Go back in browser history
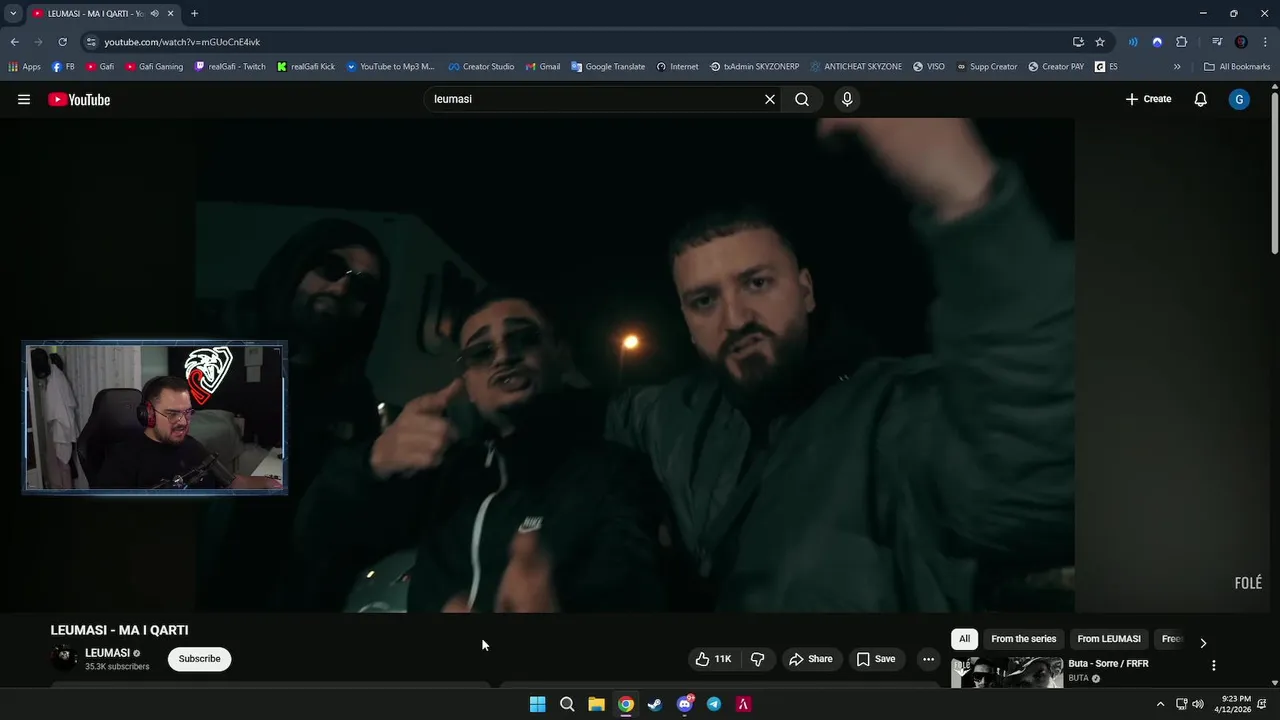Image resolution: width=1280 pixels, height=720 pixels. pyautogui.click(x=14, y=42)
